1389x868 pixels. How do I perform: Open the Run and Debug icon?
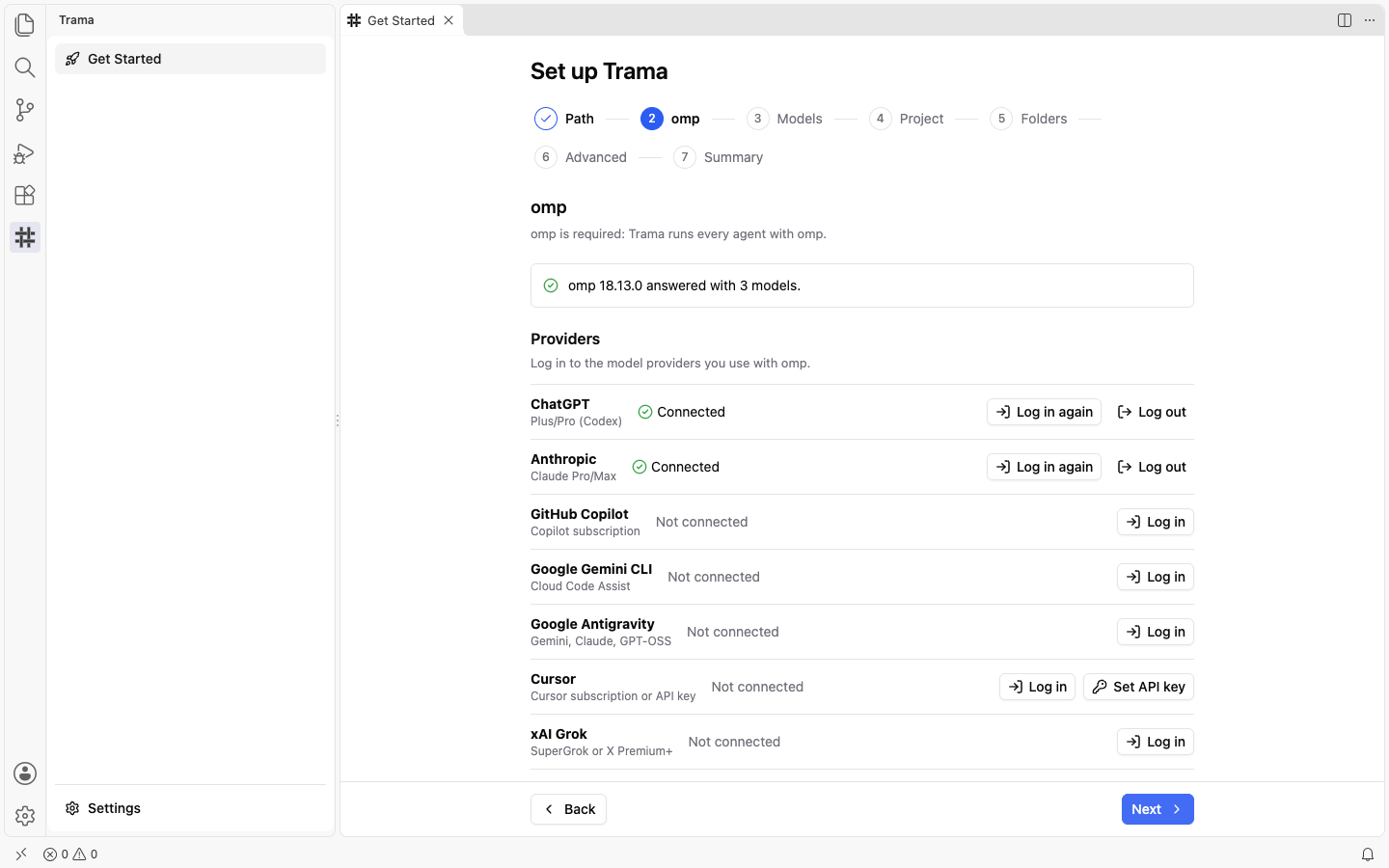click(25, 152)
